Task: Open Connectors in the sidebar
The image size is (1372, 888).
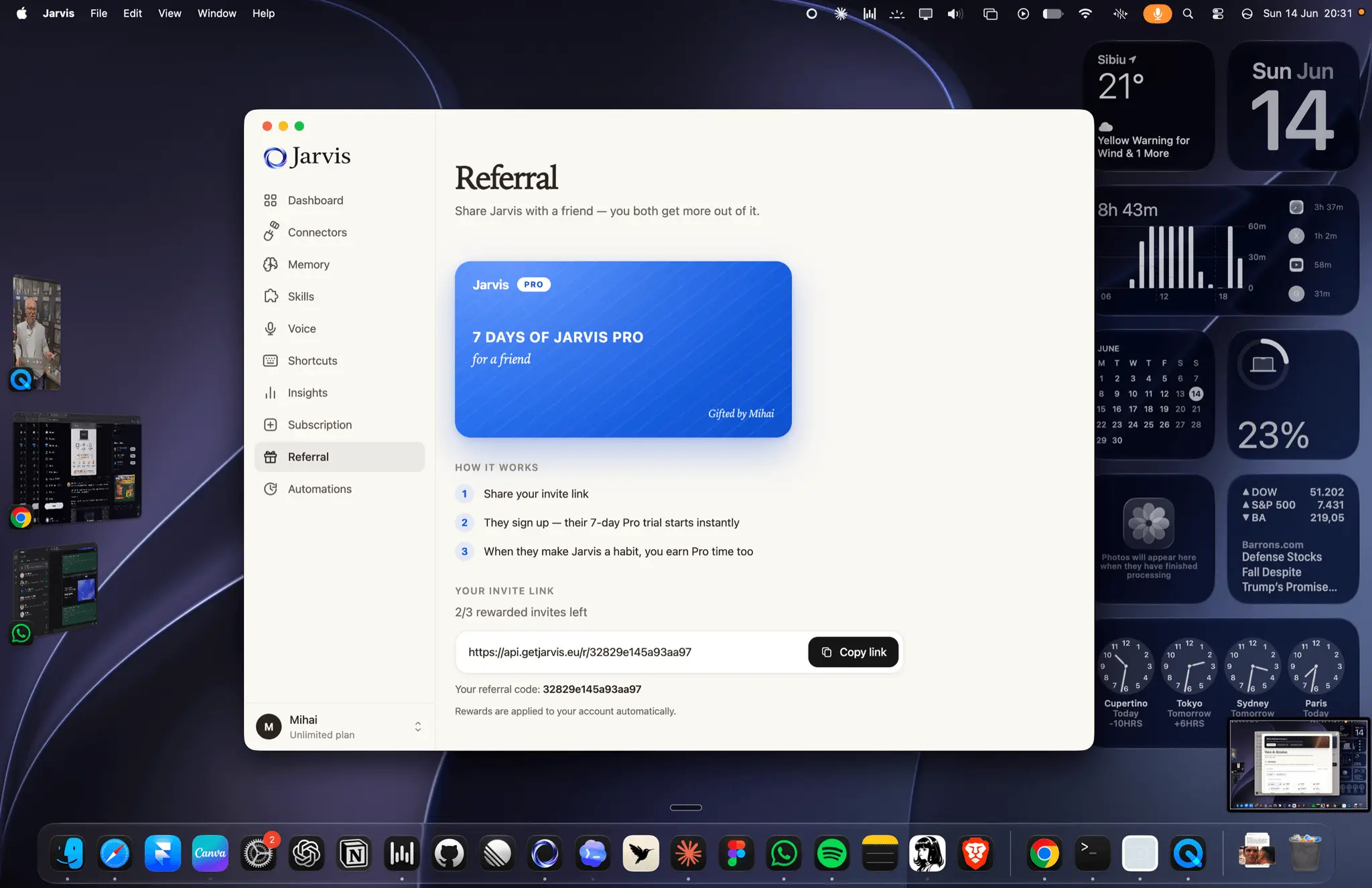Action: coord(339,232)
